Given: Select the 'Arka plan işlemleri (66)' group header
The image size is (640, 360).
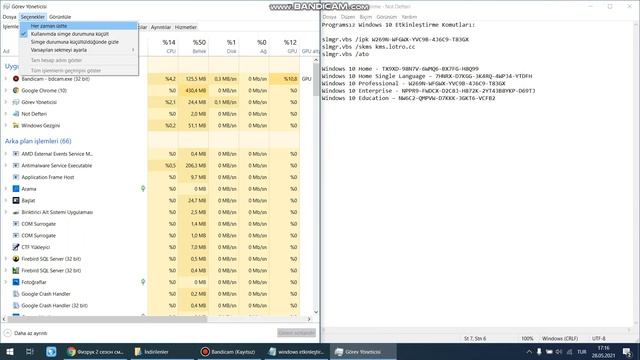Looking at the screenshot, I should [x=38, y=141].
